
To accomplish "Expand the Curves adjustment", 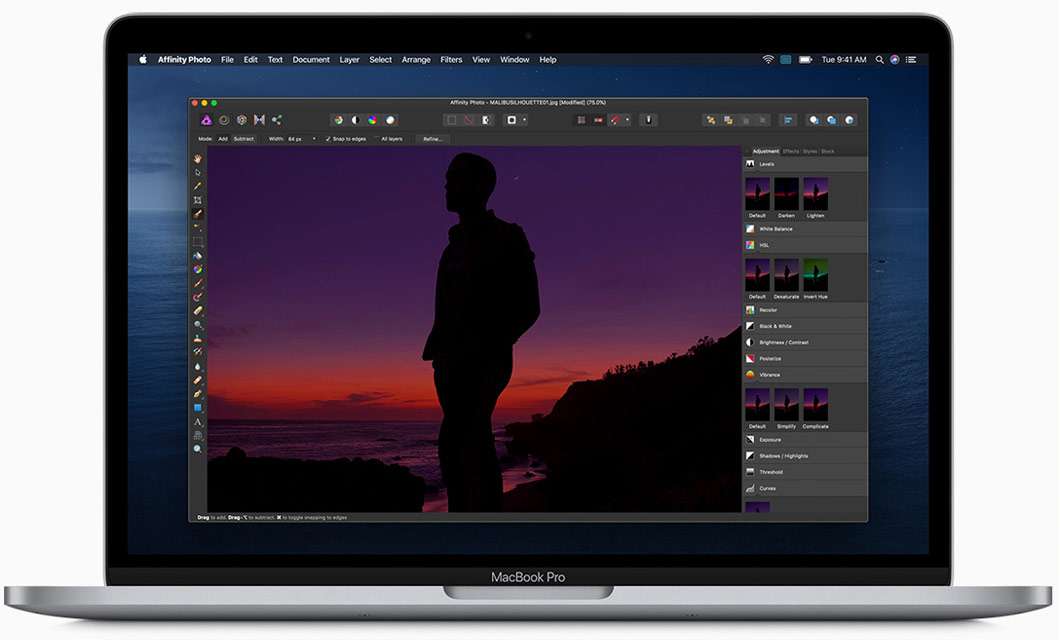I will pyautogui.click(x=790, y=488).
